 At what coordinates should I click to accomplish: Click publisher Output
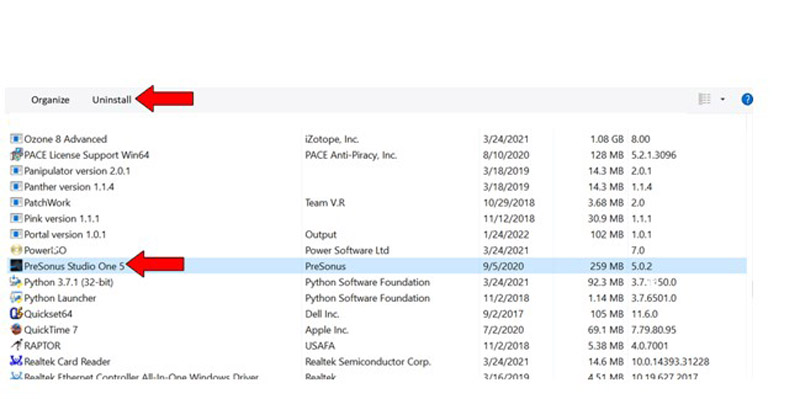[321, 235]
